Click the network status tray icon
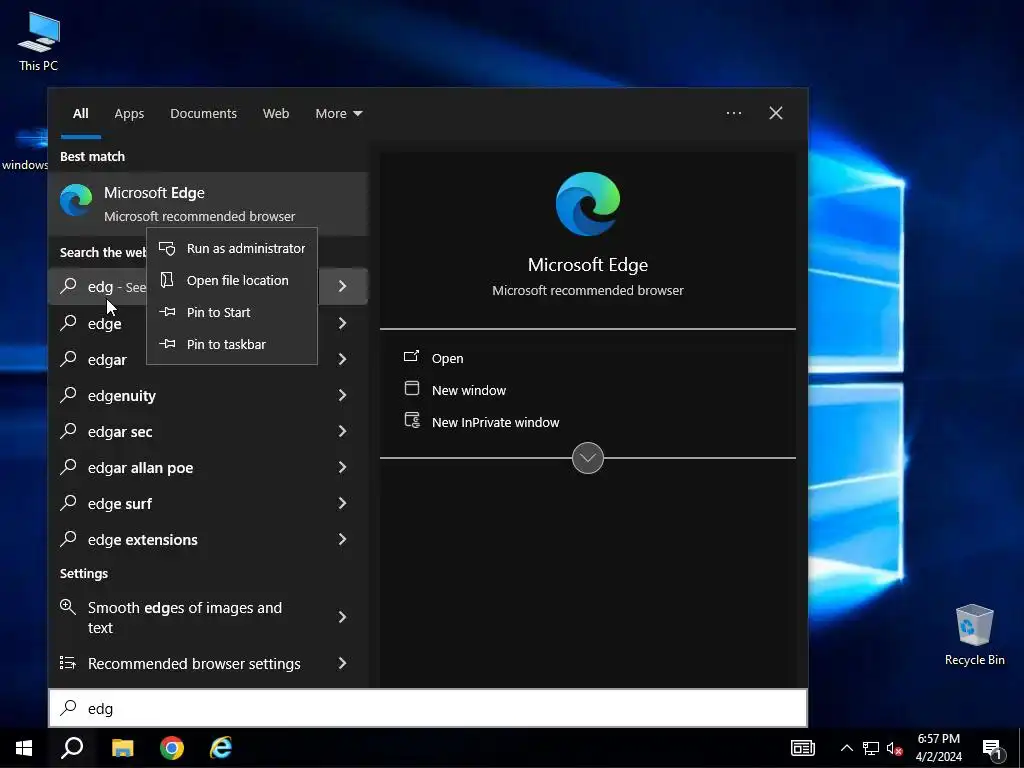Screen dimensions: 1024x768 [871, 748]
